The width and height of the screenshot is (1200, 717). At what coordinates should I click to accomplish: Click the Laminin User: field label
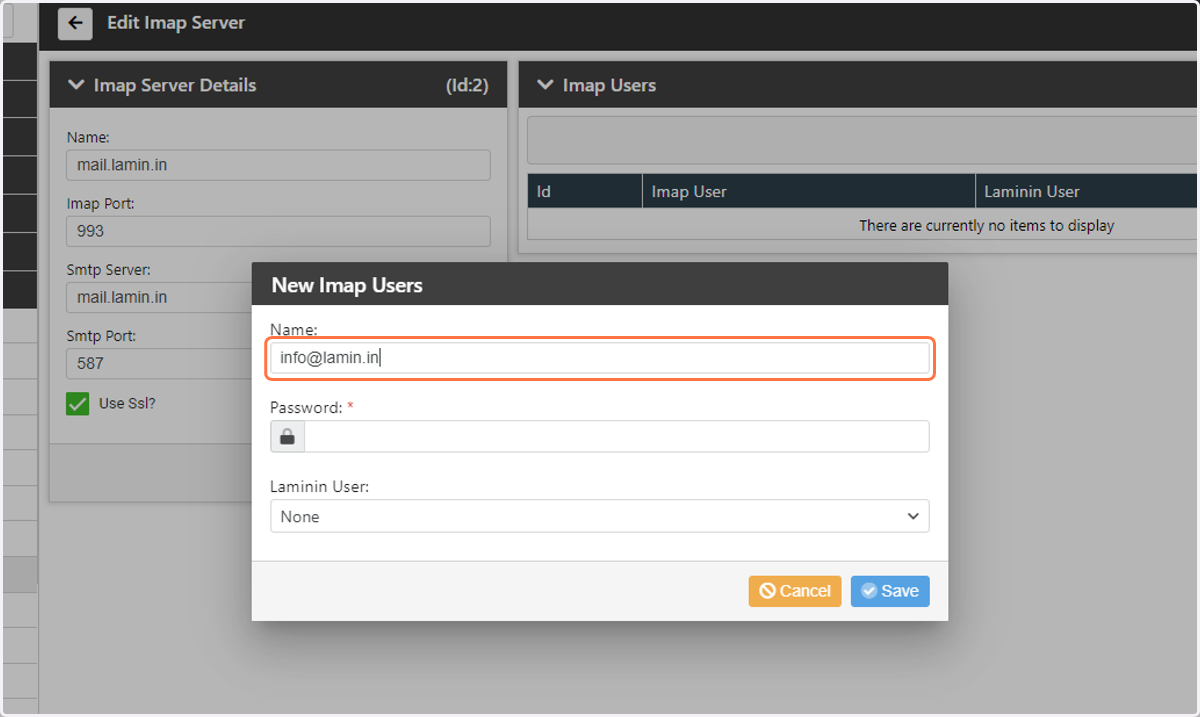[x=320, y=487]
